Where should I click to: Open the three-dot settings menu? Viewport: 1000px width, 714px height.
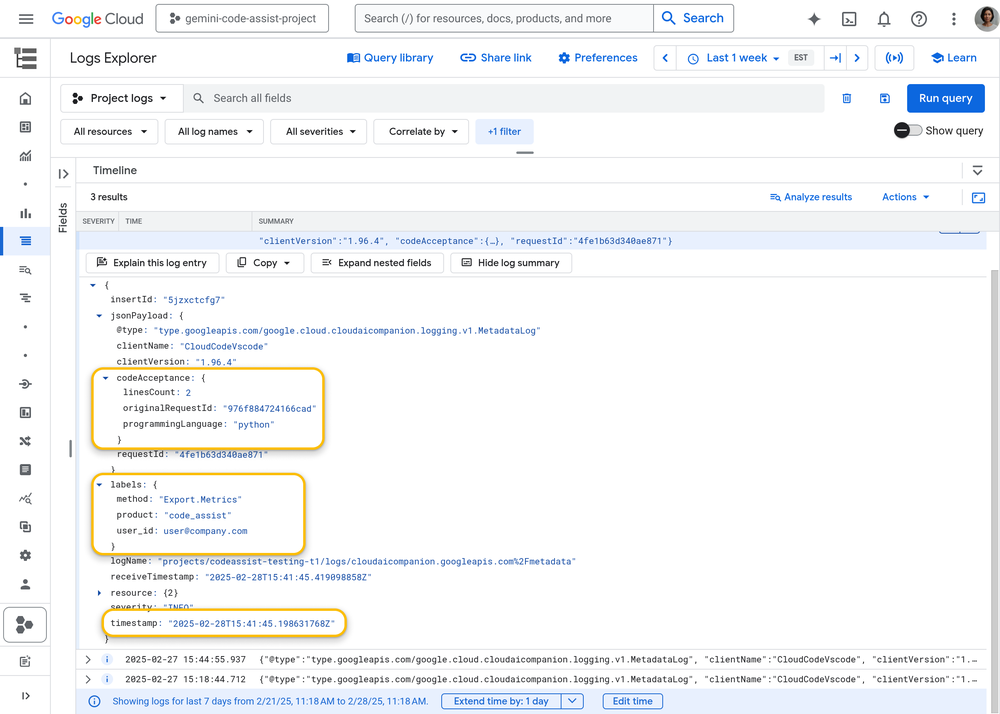pyautogui.click(x=953, y=19)
